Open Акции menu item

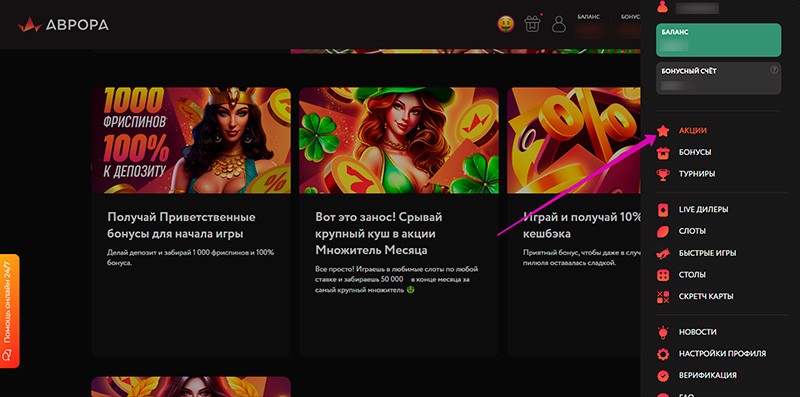(x=692, y=131)
